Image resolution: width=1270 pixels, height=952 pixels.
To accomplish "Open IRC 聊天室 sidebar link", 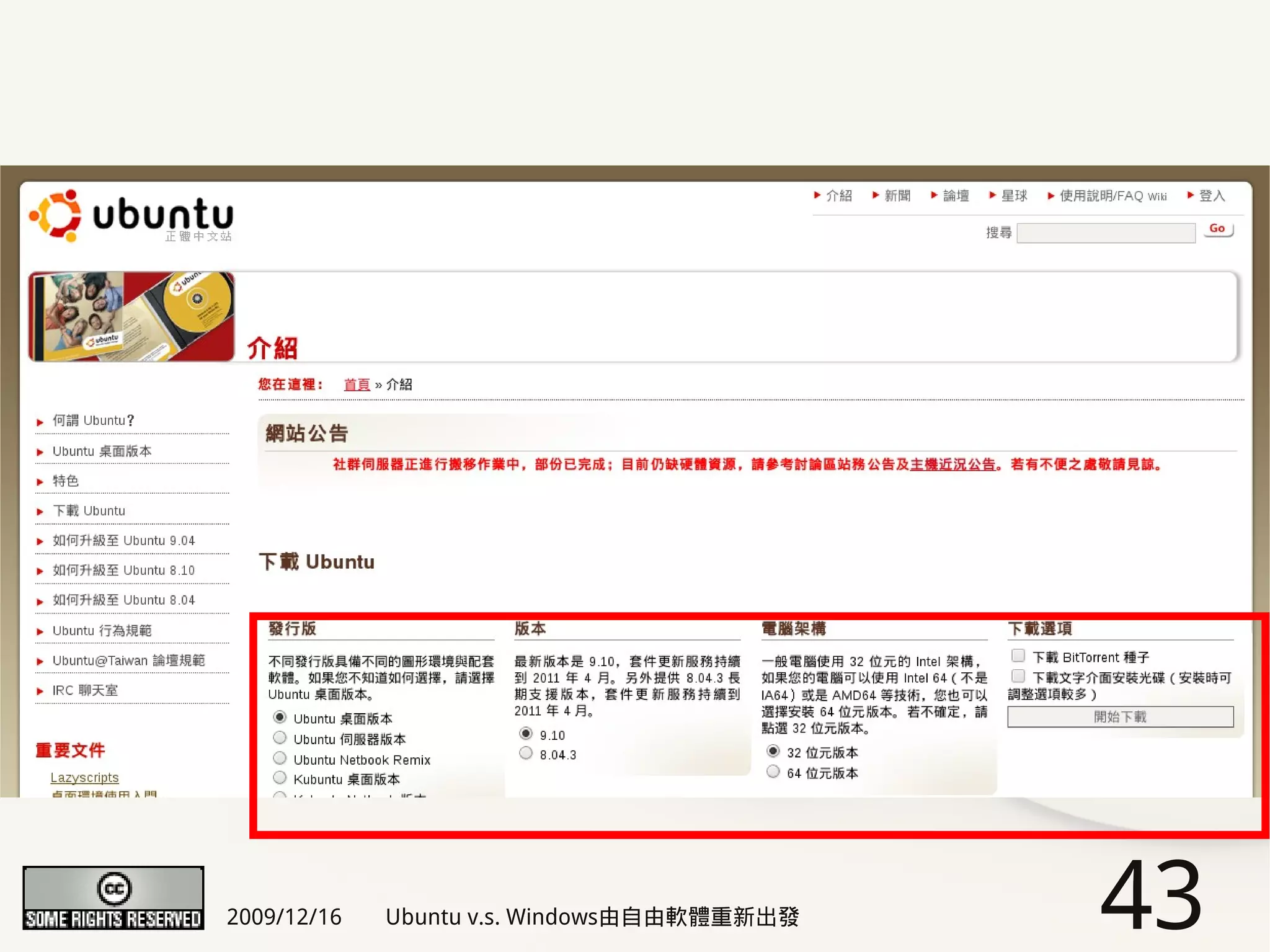I will click(x=85, y=690).
